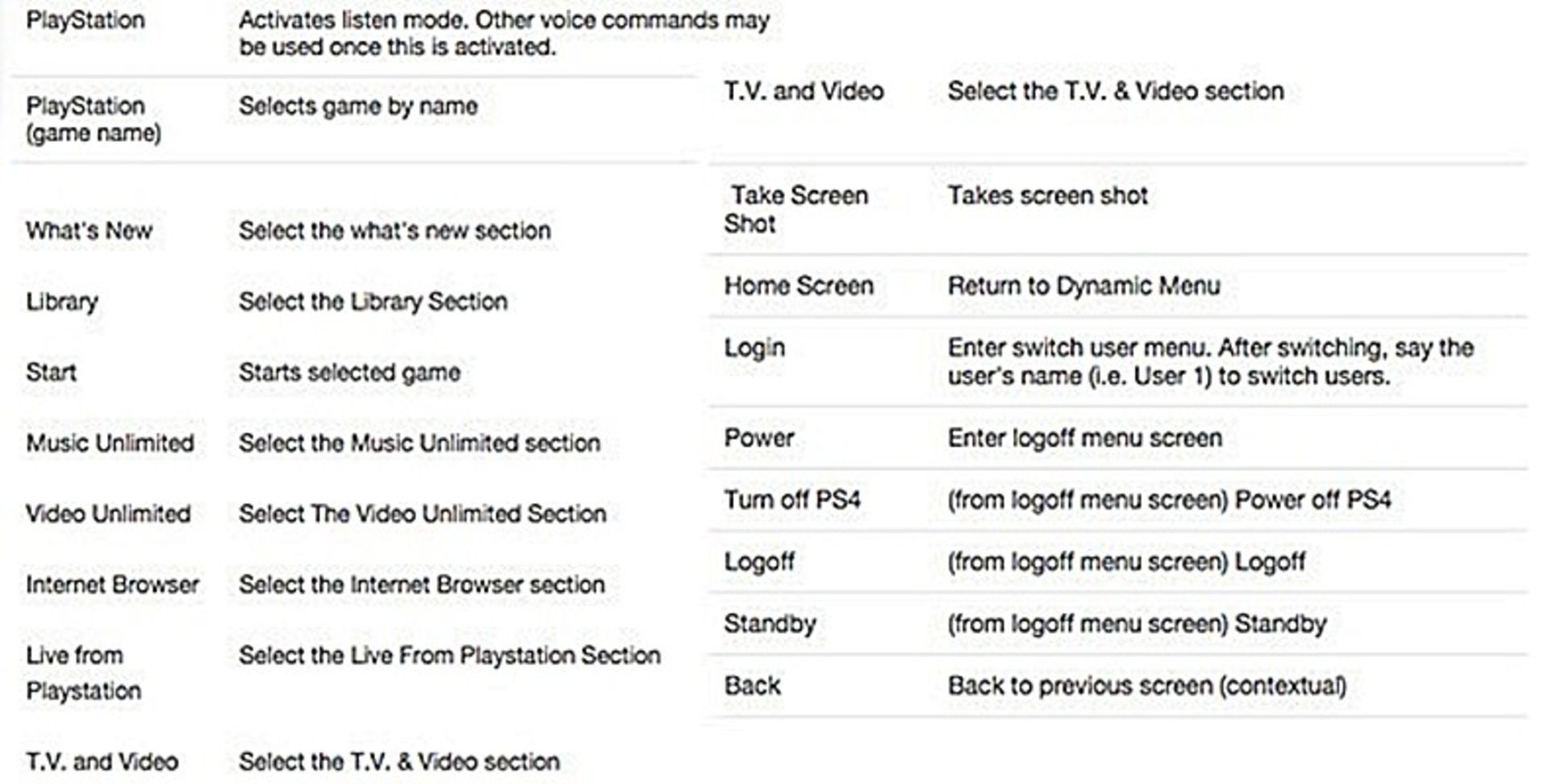Image resolution: width=1549 pixels, height=784 pixels.
Task: Select the Logoff command label
Action: tap(758, 561)
